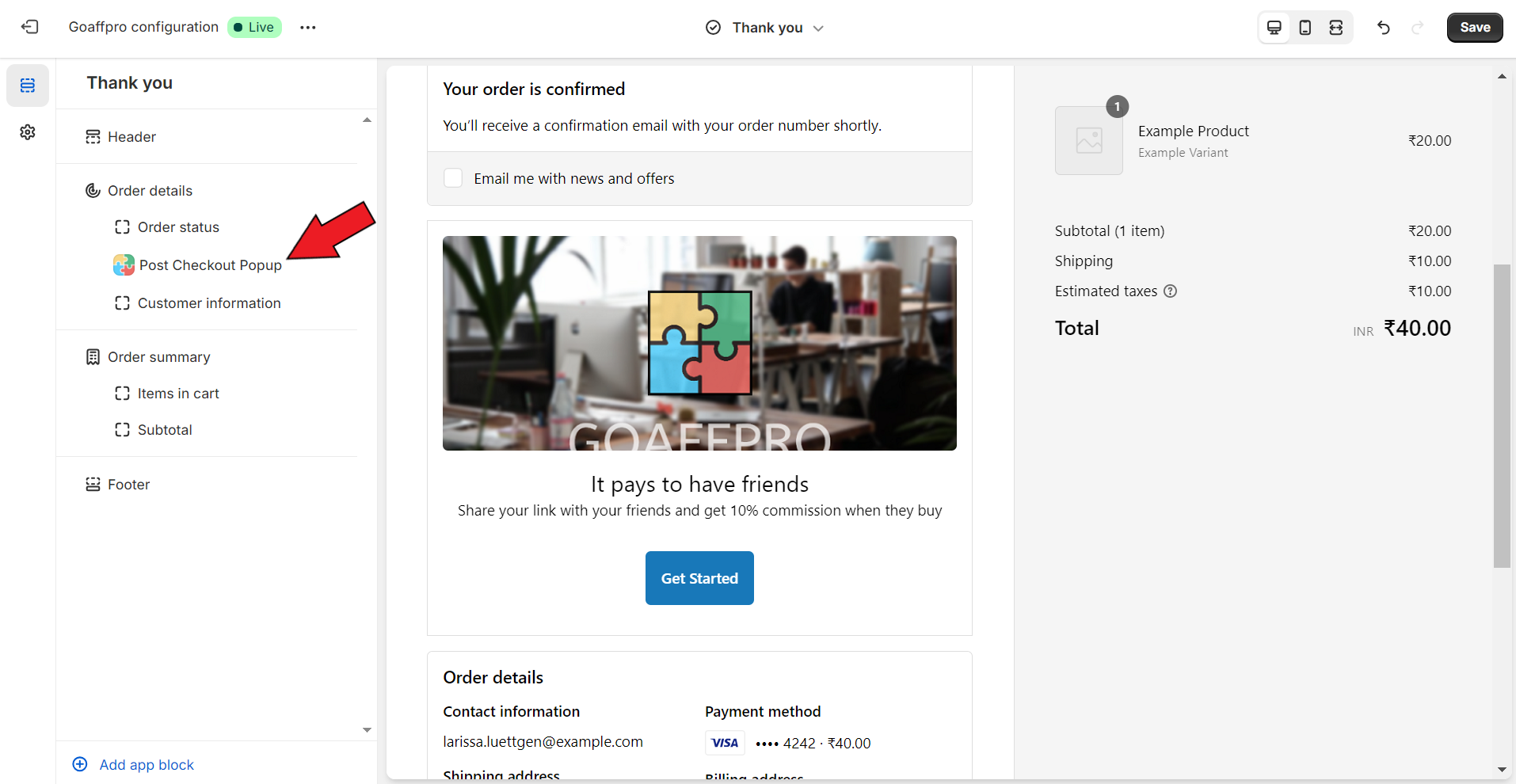Open the settings gear in sidebar
The image size is (1516, 784).
click(x=28, y=132)
